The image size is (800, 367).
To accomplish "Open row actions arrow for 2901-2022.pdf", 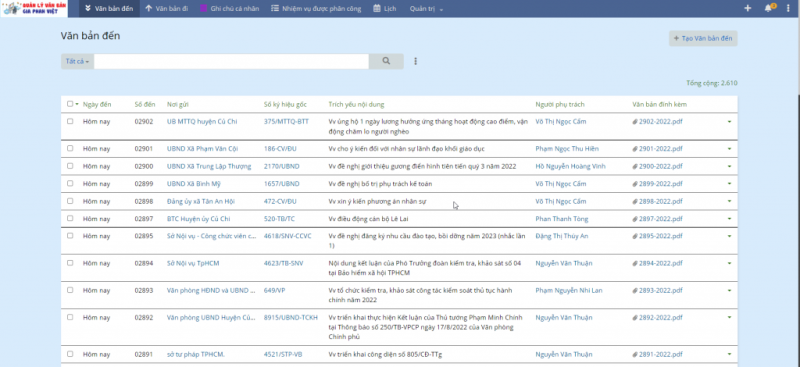I will [x=730, y=149].
